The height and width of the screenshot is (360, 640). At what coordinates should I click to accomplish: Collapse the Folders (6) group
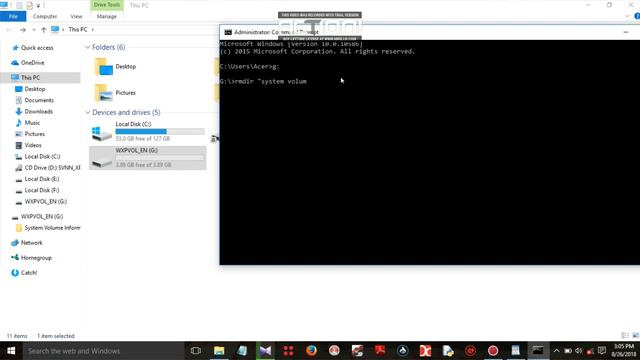tap(87, 47)
